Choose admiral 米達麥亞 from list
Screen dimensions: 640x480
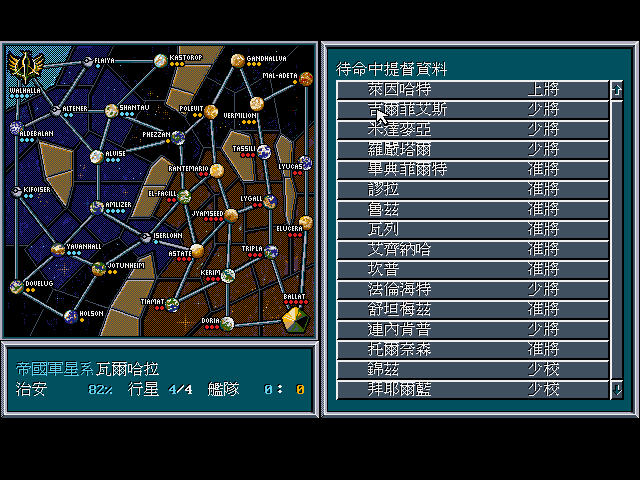pyautogui.click(x=473, y=129)
